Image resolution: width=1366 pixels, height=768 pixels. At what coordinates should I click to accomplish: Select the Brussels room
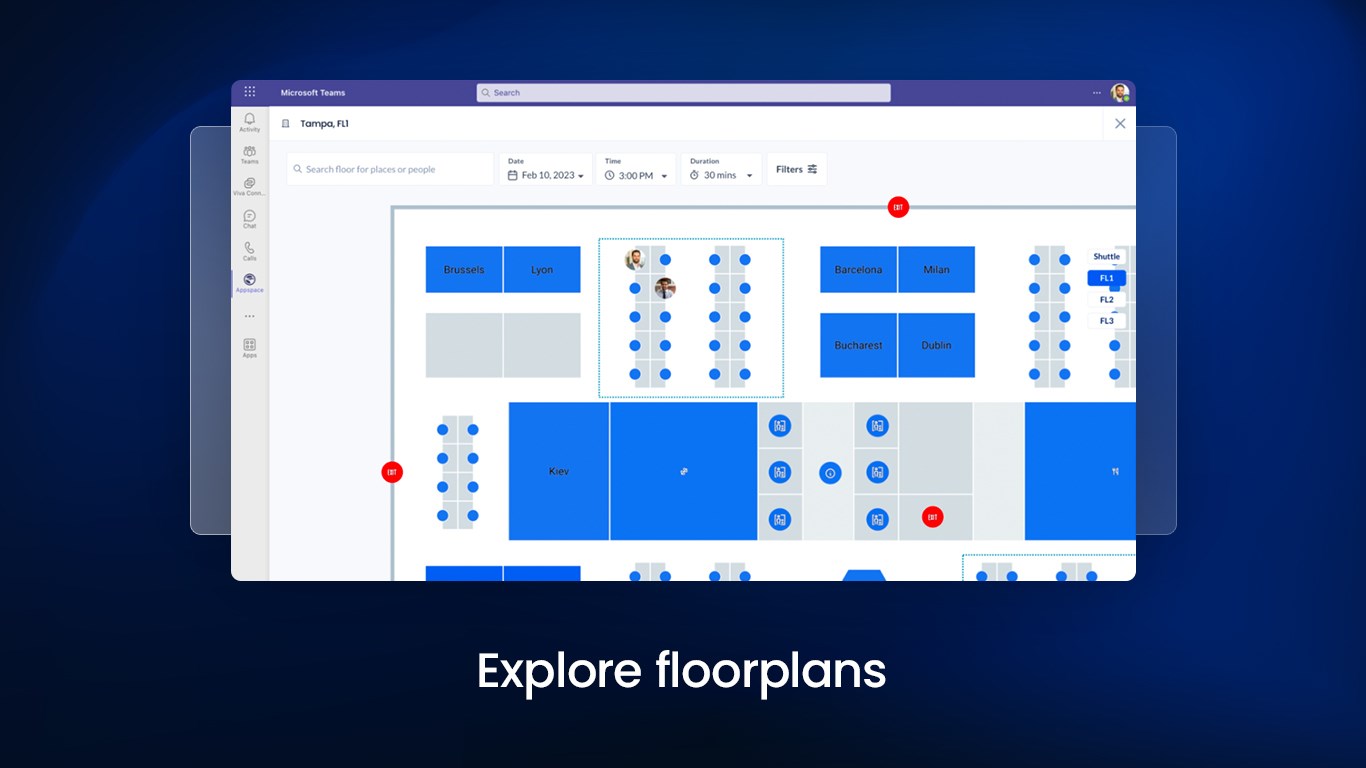click(x=464, y=270)
